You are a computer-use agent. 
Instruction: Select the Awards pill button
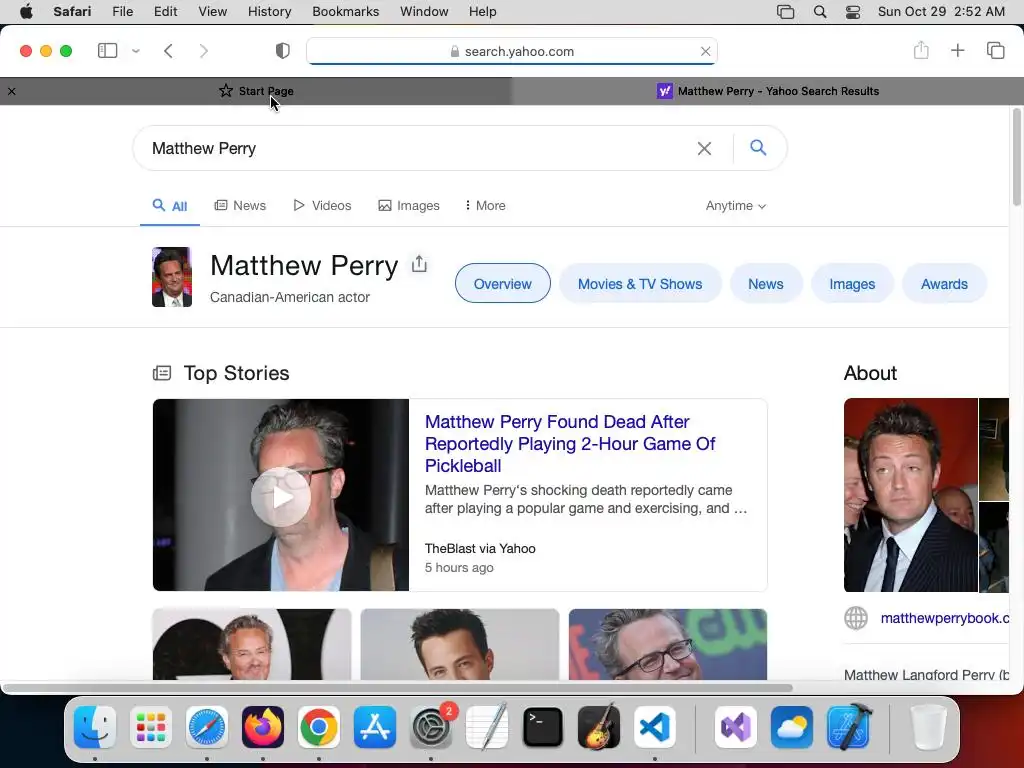click(944, 283)
